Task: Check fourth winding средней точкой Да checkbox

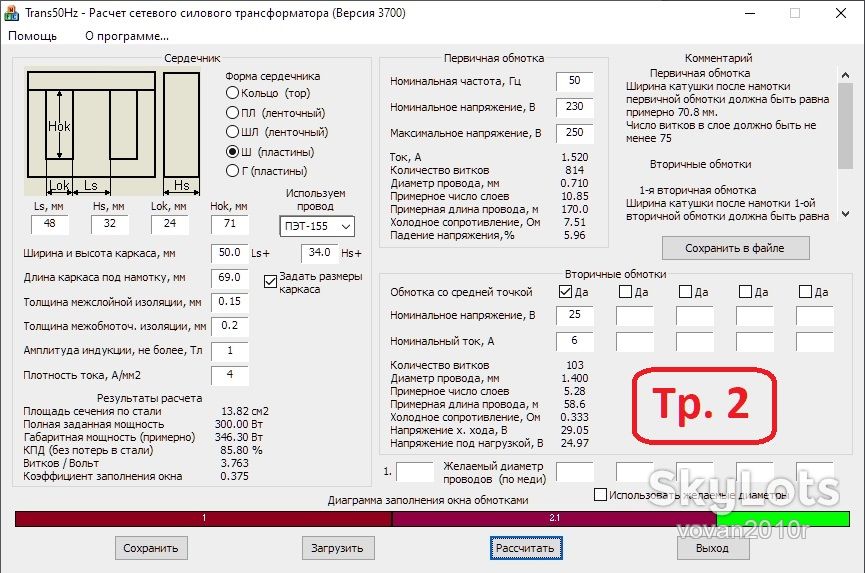Action: coord(746,291)
